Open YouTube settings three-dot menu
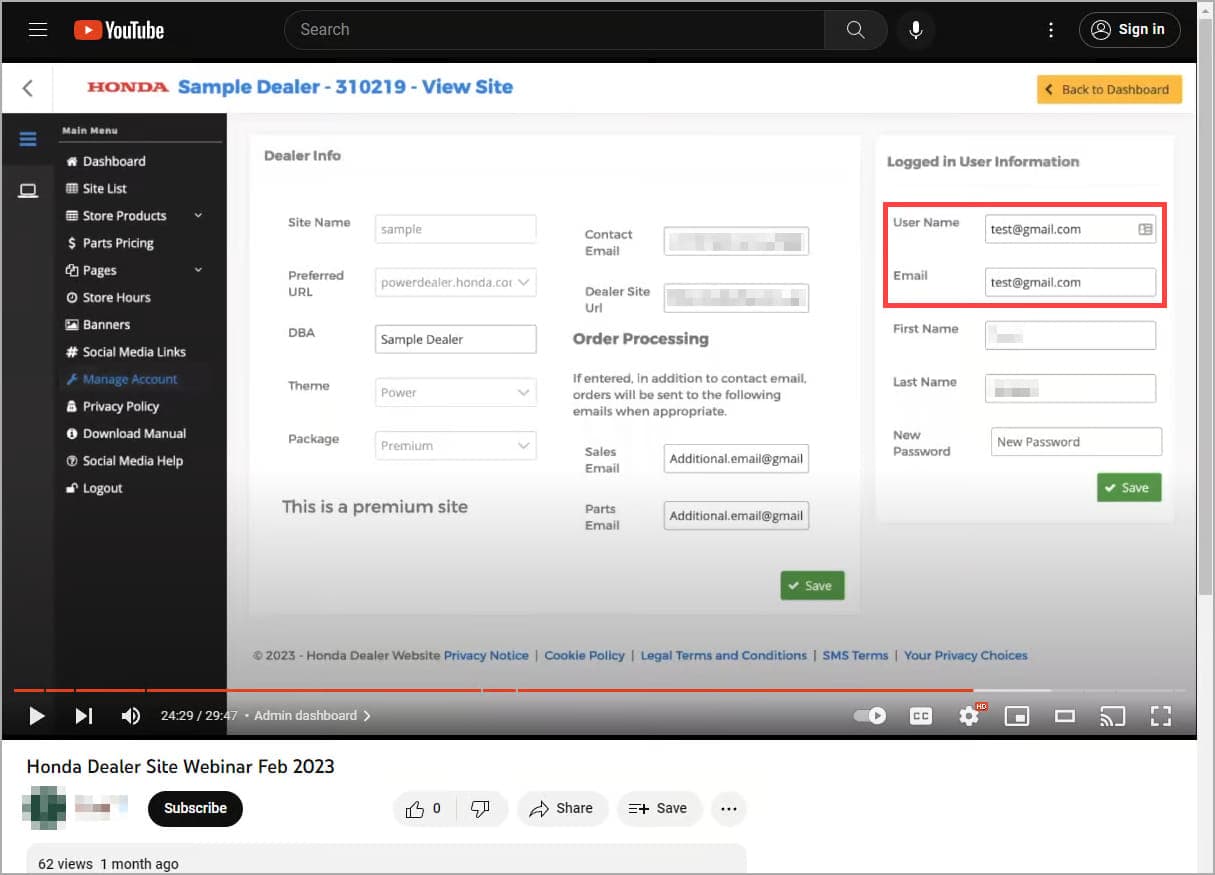Viewport: 1215px width, 875px height. (x=1050, y=30)
